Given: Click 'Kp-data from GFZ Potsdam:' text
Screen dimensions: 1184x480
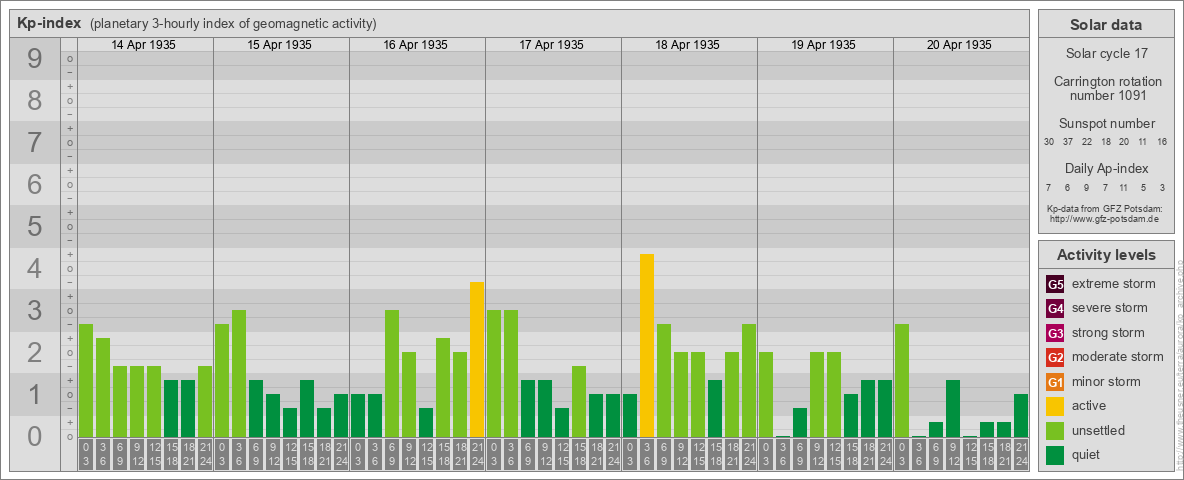Looking at the screenshot, I should (1104, 208).
